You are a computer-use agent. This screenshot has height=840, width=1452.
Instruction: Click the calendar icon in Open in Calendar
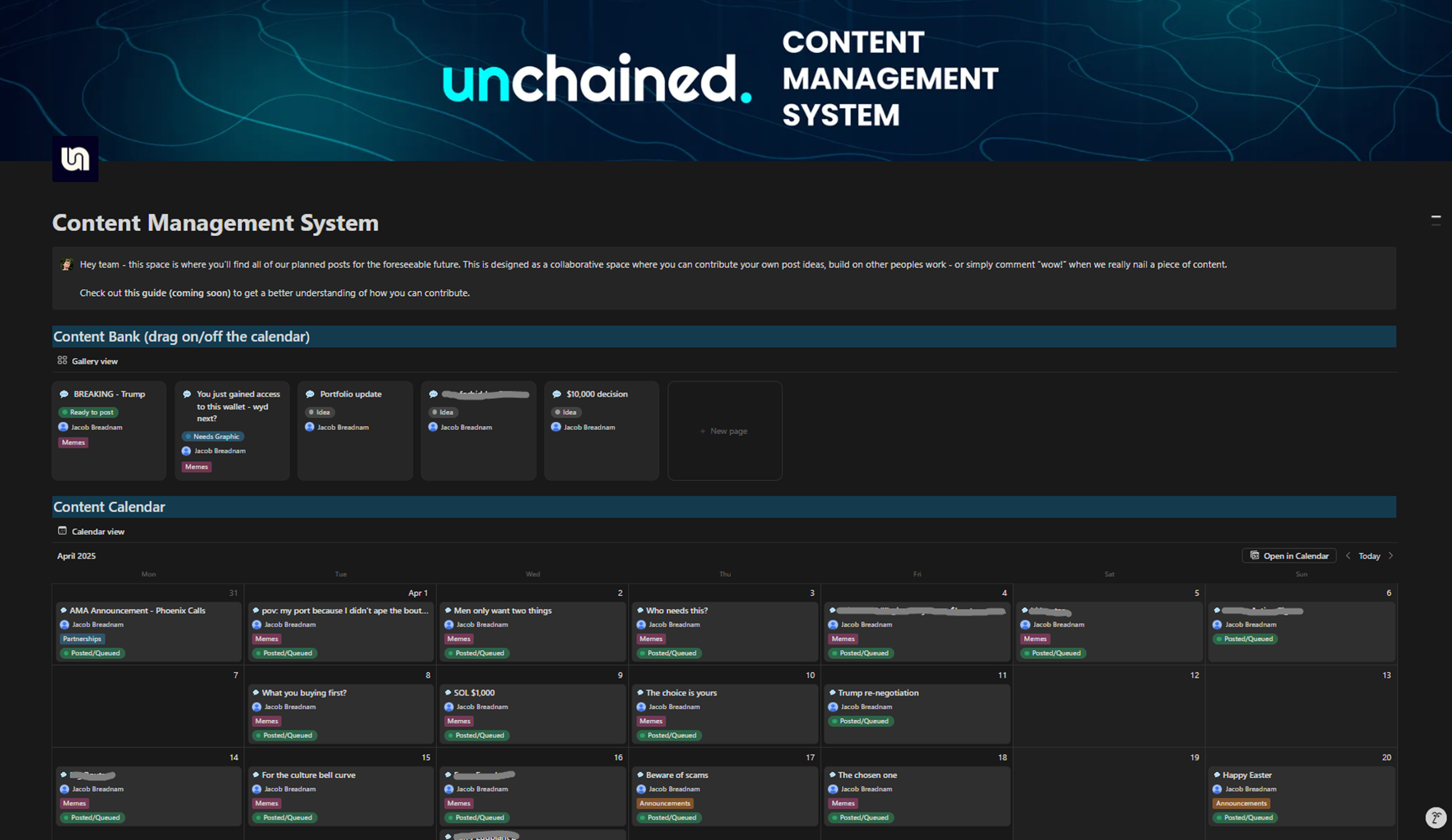[x=1254, y=555]
